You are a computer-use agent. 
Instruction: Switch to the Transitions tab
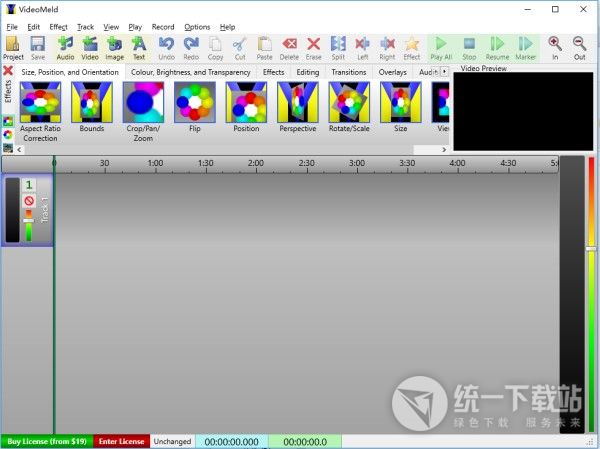pos(349,72)
